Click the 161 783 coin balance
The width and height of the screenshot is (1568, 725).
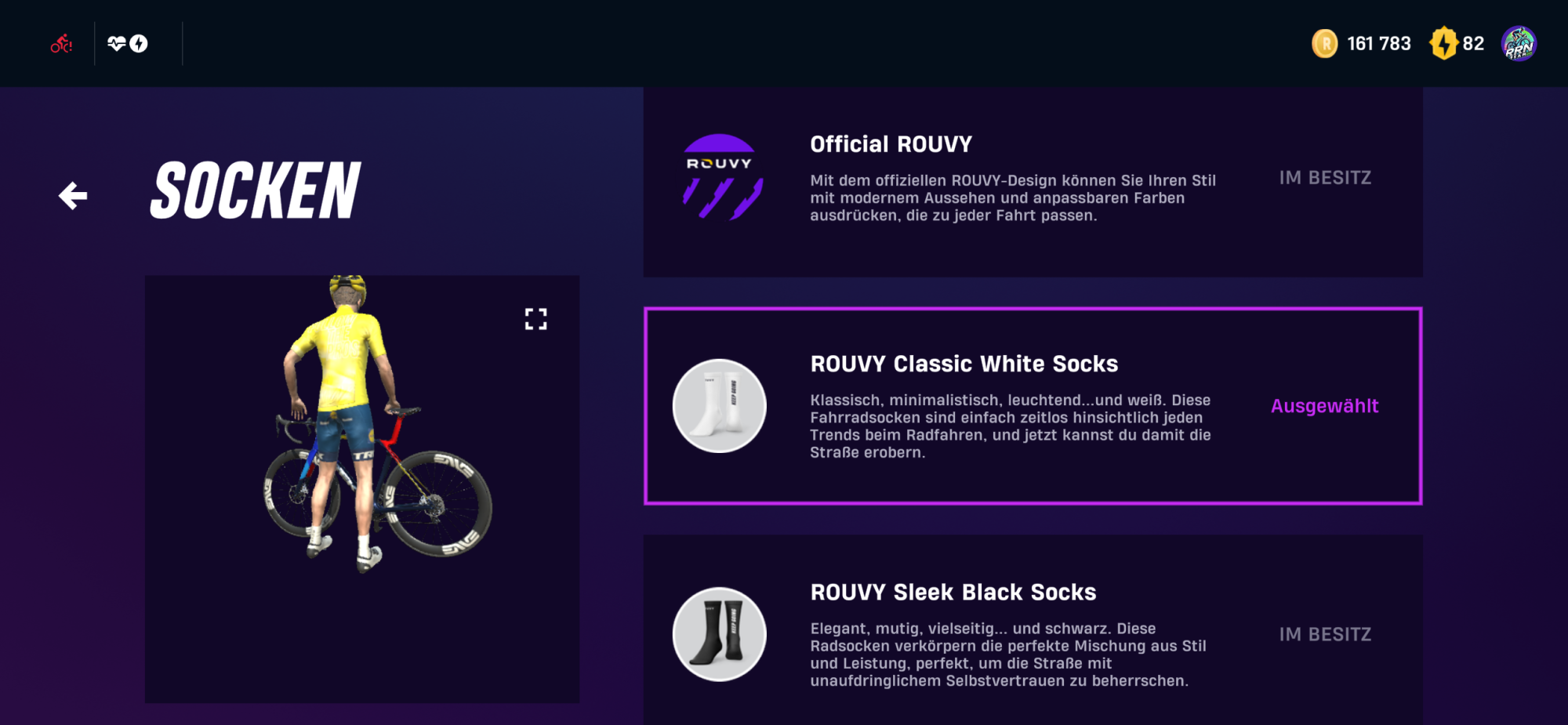click(1378, 44)
